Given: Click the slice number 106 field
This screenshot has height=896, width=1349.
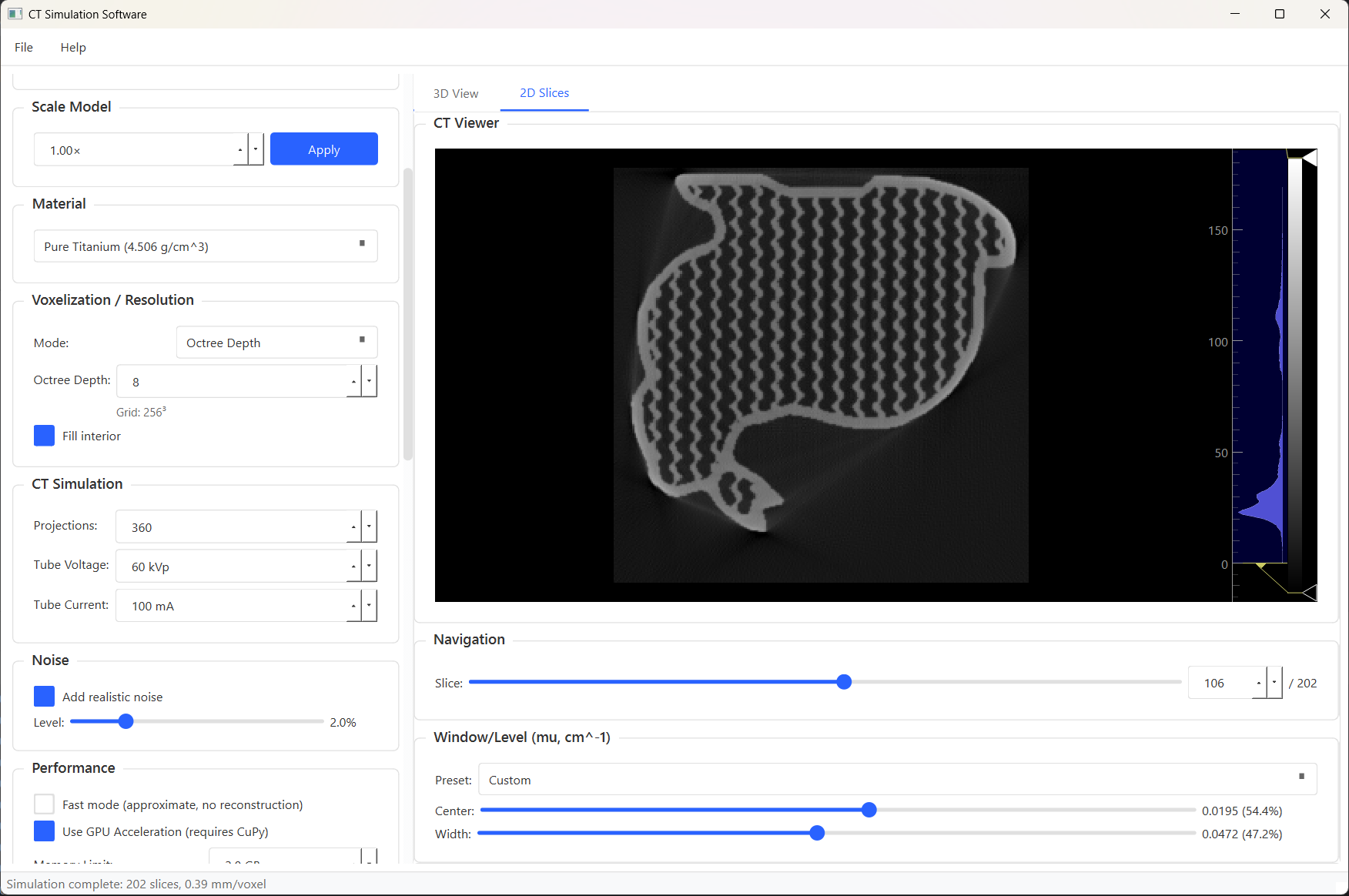Looking at the screenshot, I should click(x=1220, y=683).
